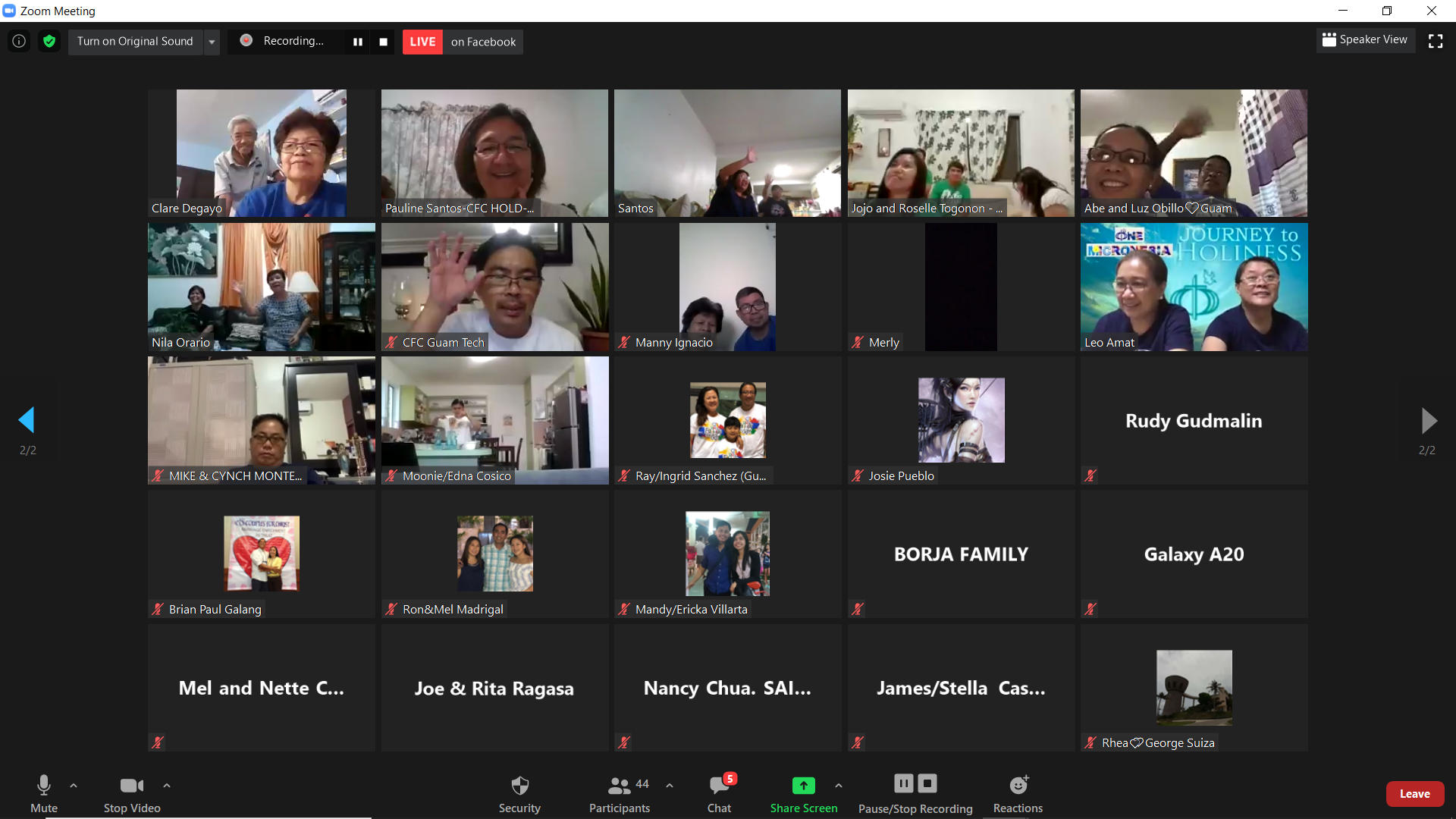The width and height of the screenshot is (1456, 819).
Task: Select Mel and Nette C... tile
Action: [262, 688]
